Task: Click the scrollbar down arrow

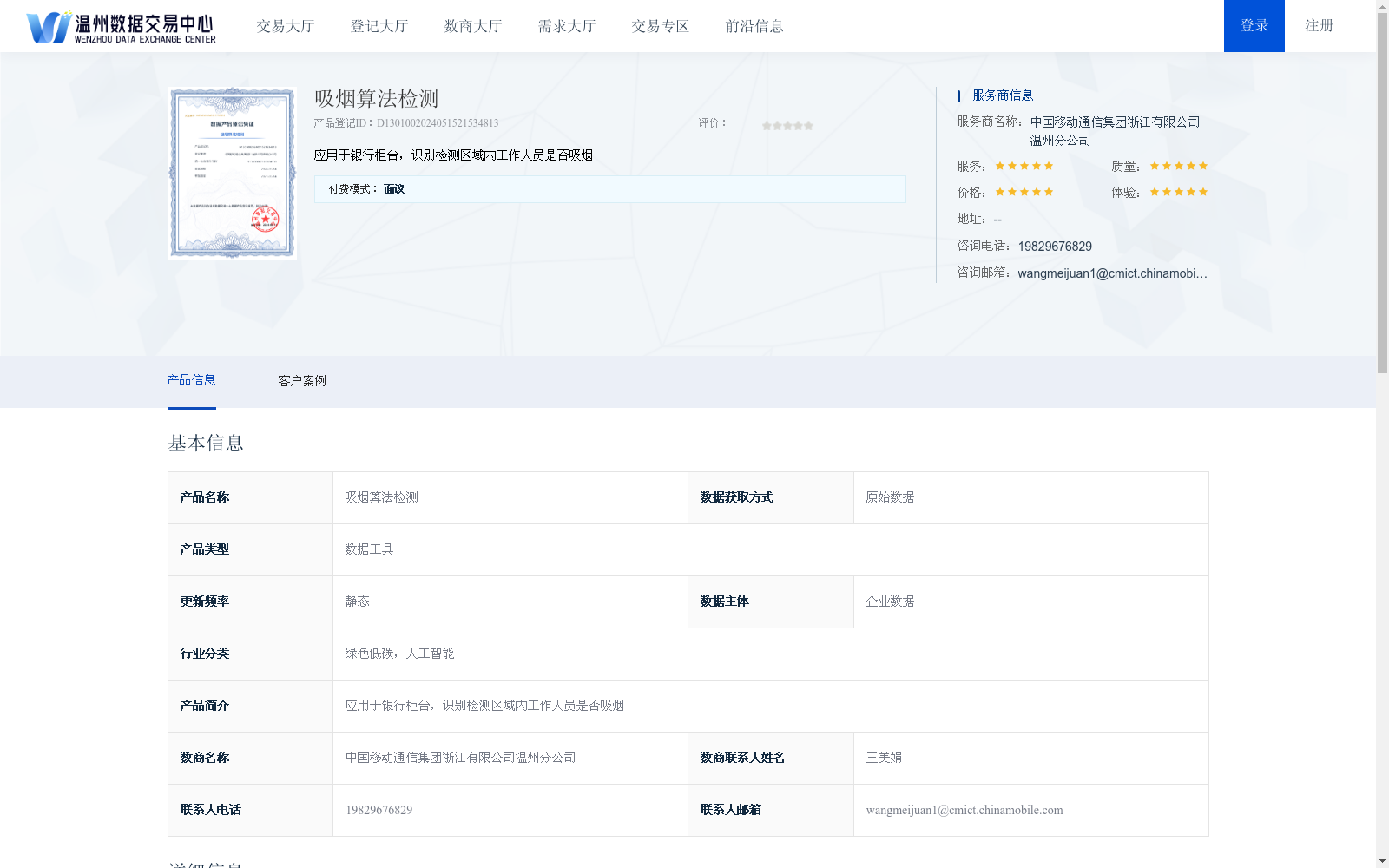Action: (x=1382, y=862)
